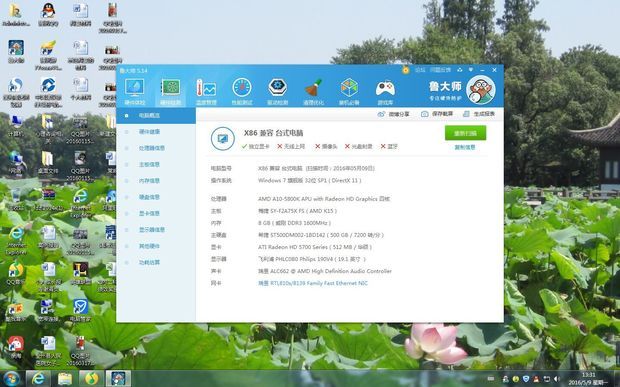This screenshot has height=387, width=620.
Task: Select the hardware detection circuit-board tab
Action: pos(170,91)
